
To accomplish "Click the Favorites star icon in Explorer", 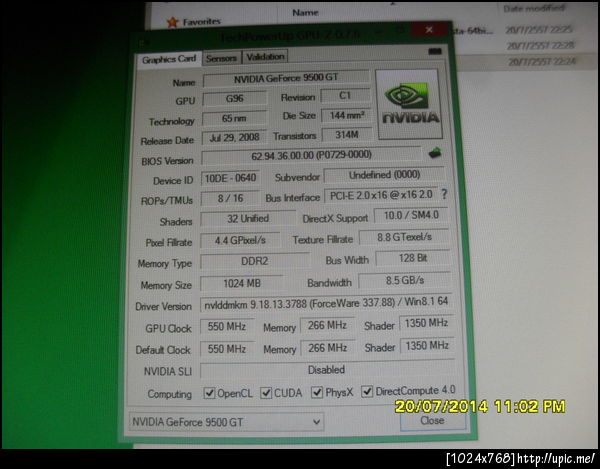I will pos(173,23).
